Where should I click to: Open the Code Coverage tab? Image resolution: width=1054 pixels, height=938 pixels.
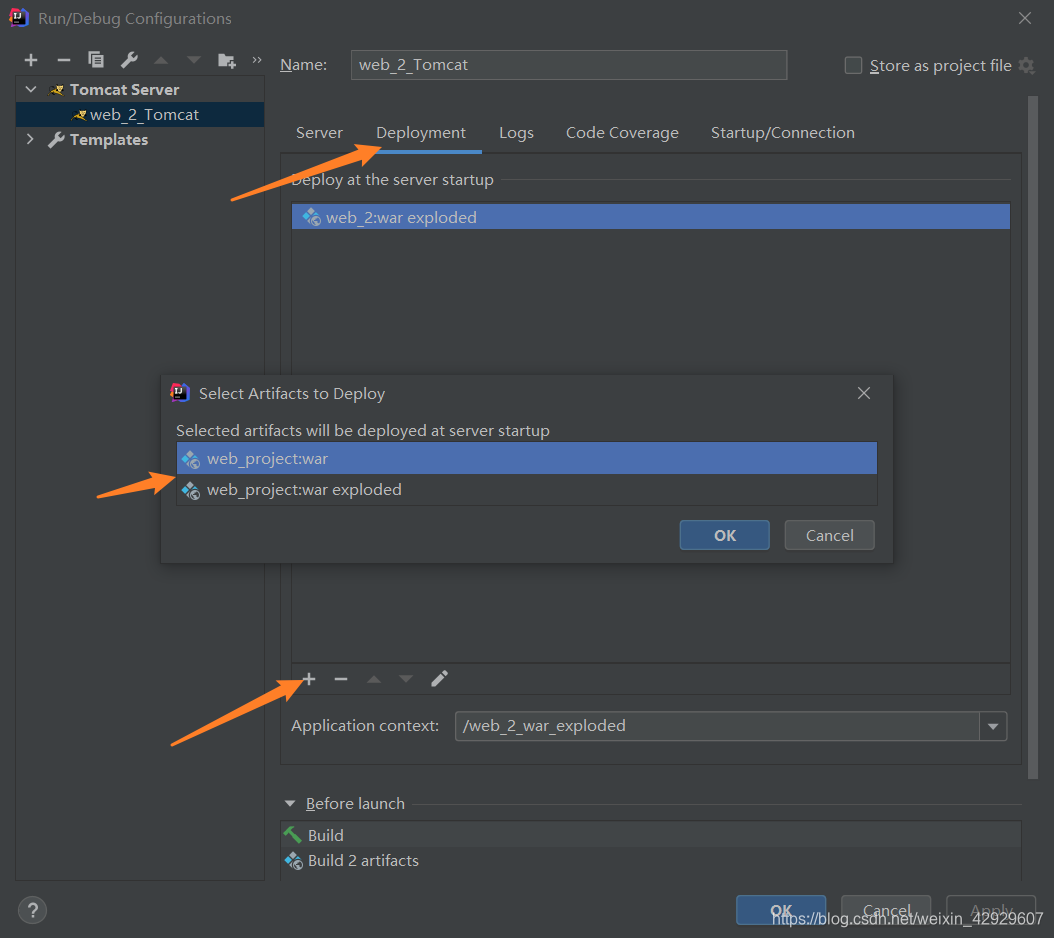(x=622, y=132)
